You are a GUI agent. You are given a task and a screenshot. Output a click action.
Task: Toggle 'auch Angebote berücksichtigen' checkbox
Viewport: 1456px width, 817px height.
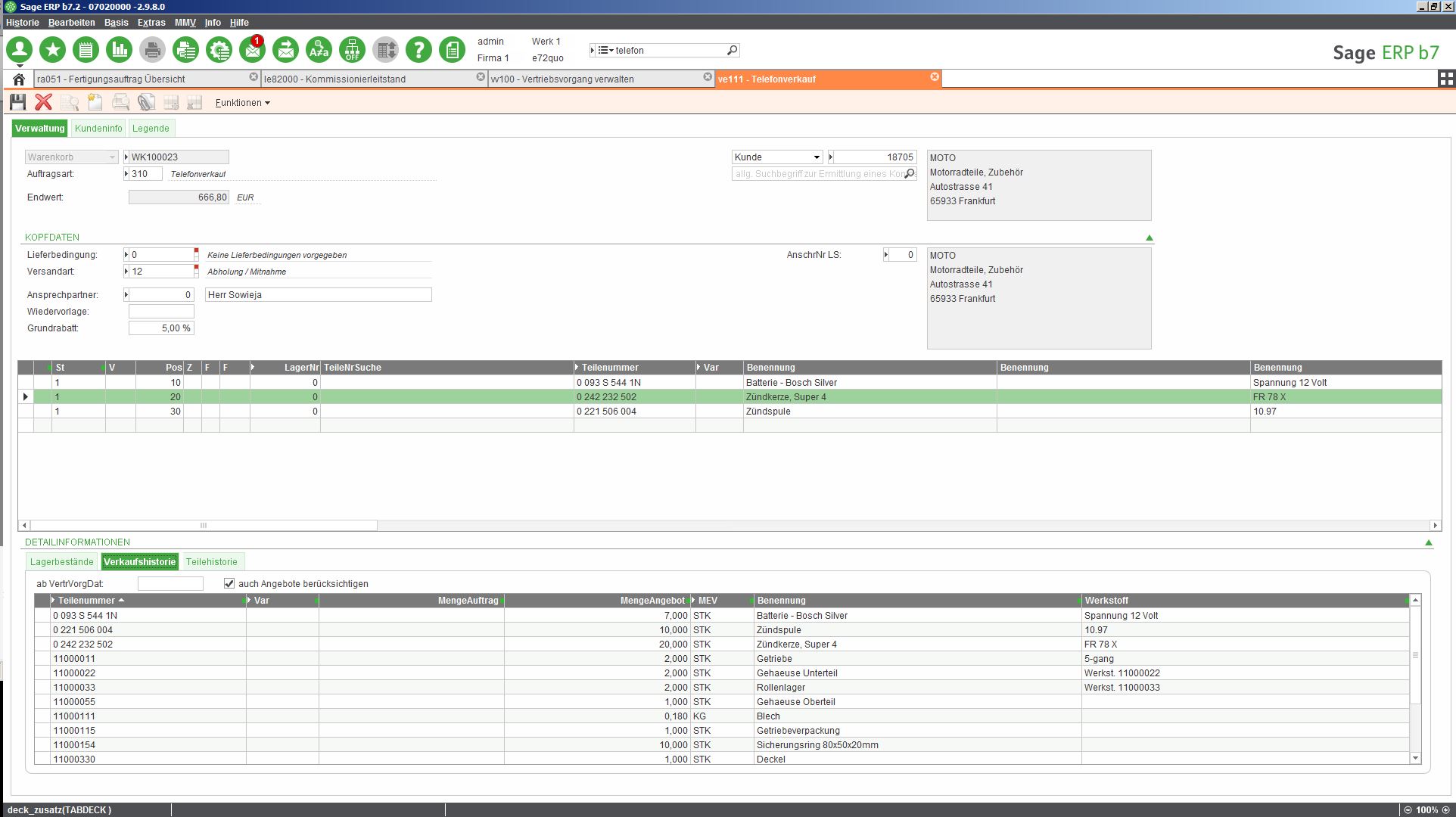pyautogui.click(x=229, y=583)
